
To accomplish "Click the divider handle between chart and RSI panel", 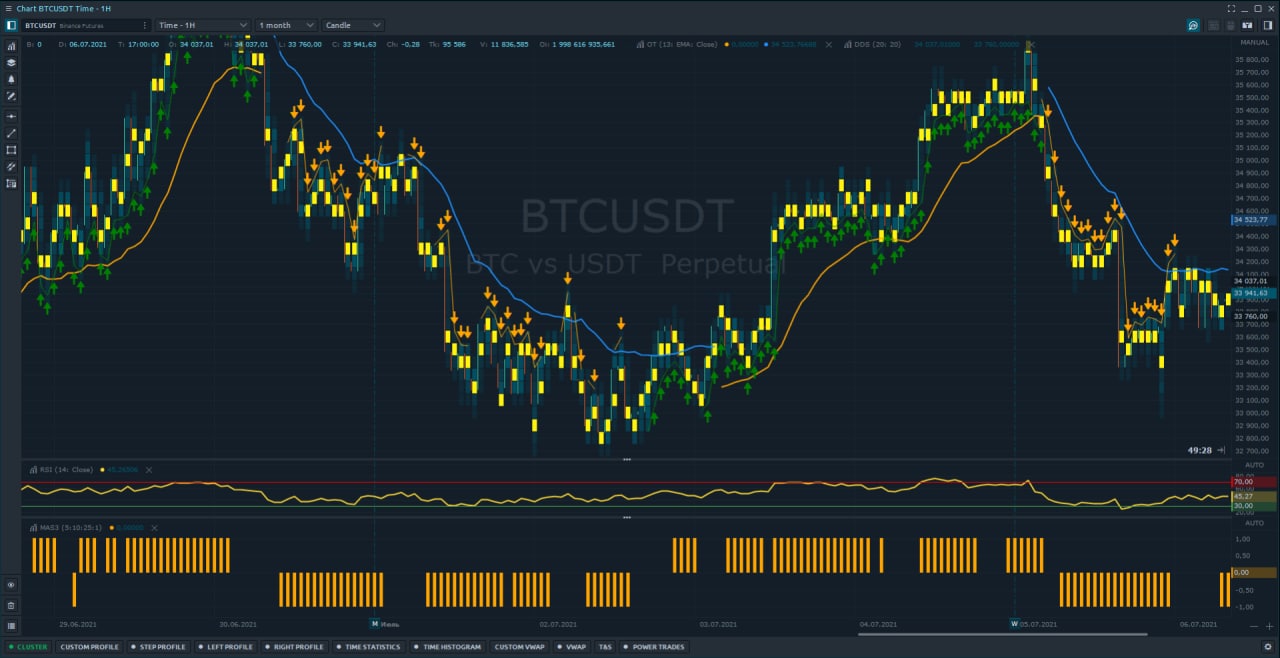I will click(x=627, y=459).
